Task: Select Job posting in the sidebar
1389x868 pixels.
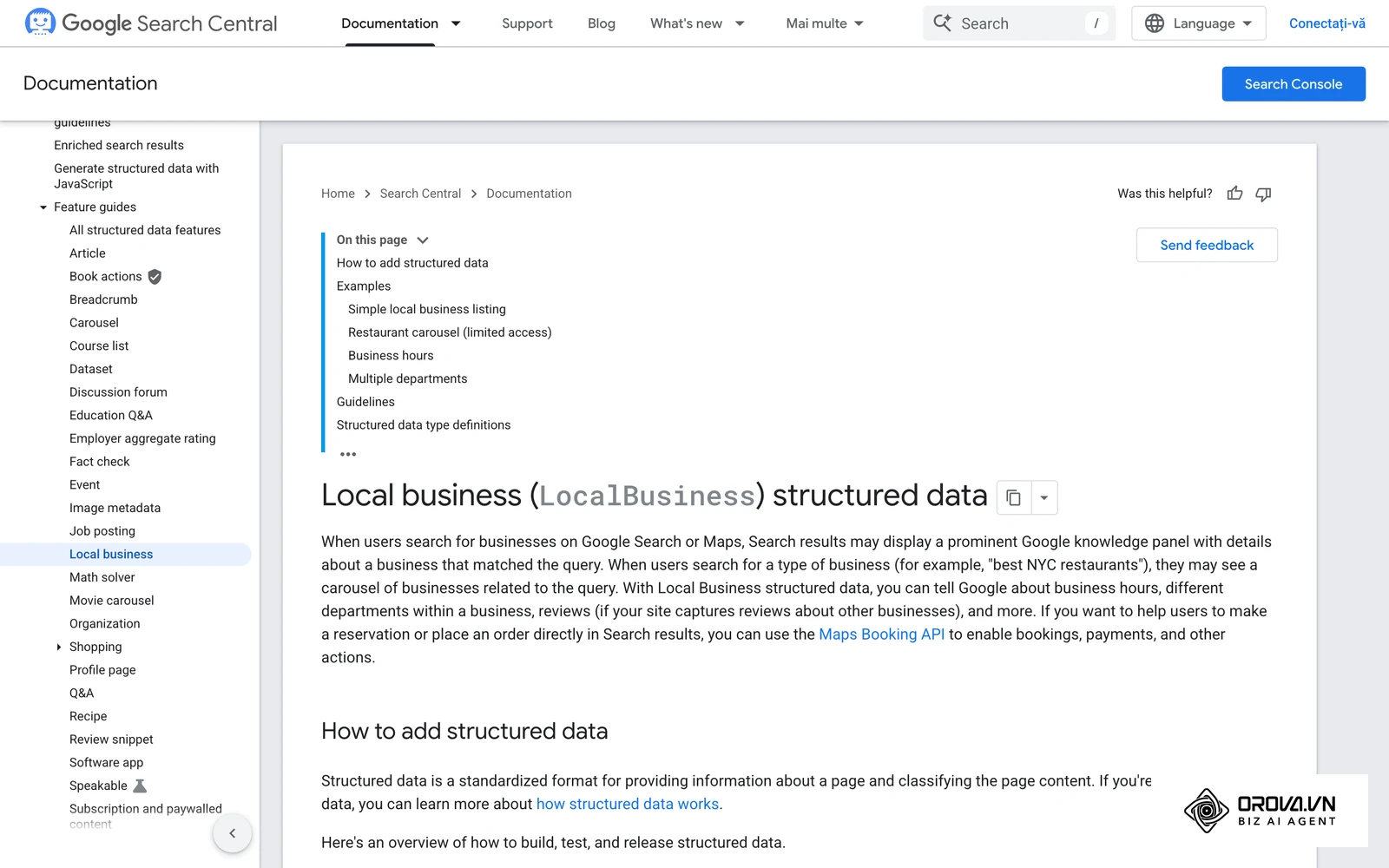Action: (102, 531)
